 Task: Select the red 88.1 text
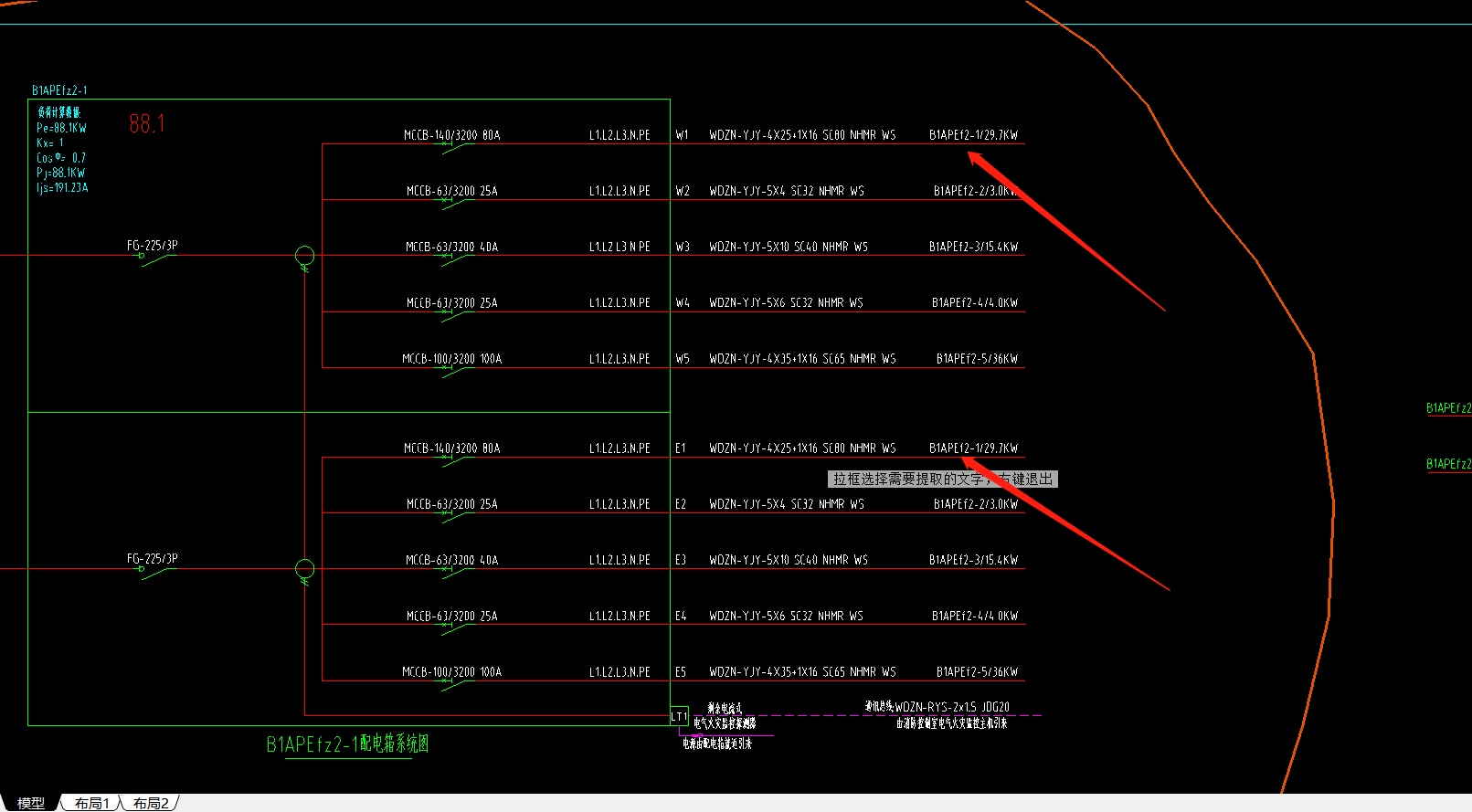click(147, 124)
